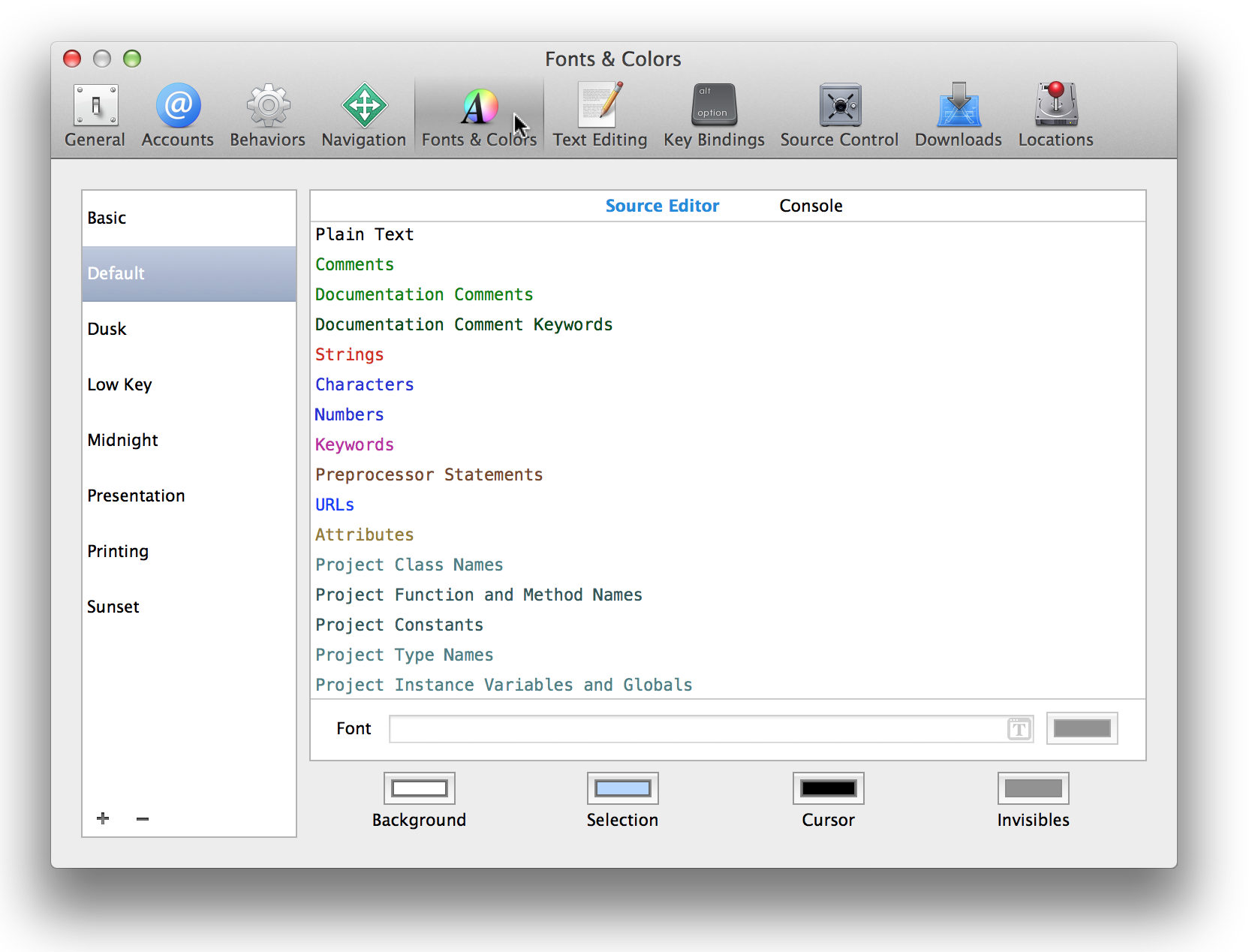Select the Preprocessor Statements row
The width and height of the screenshot is (1255, 952).
click(728, 474)
